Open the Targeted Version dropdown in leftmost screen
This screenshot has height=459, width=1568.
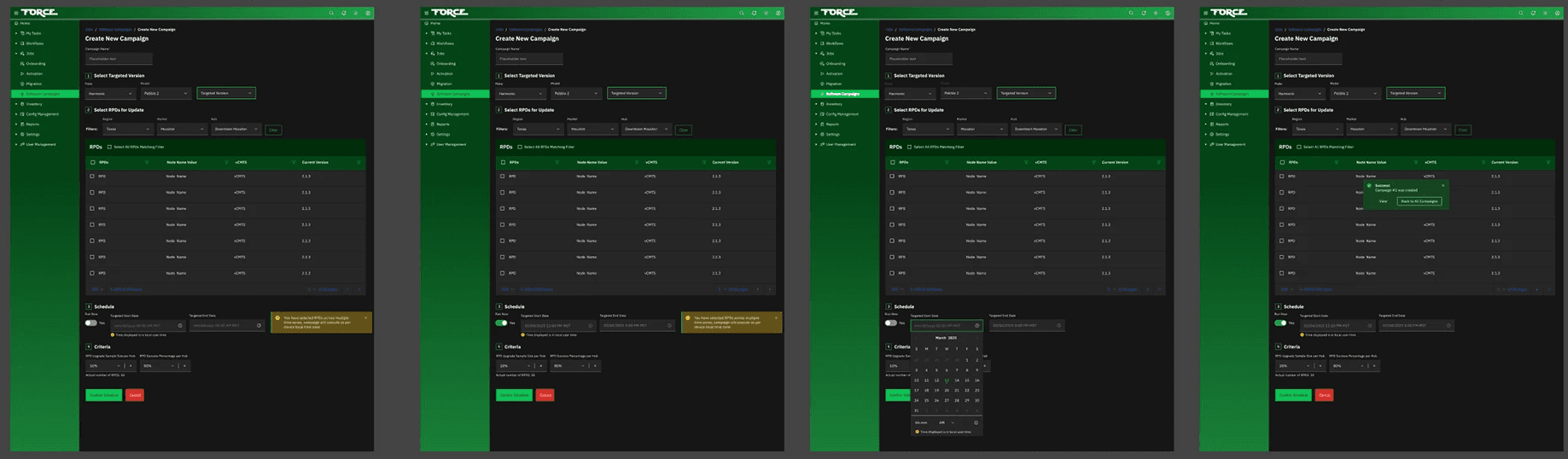click(226, 93)
